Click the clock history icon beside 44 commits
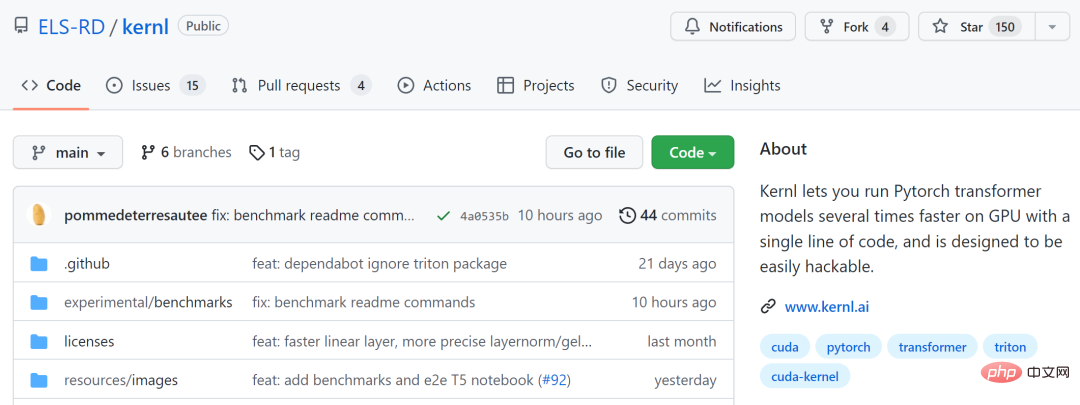 point(627,216)
